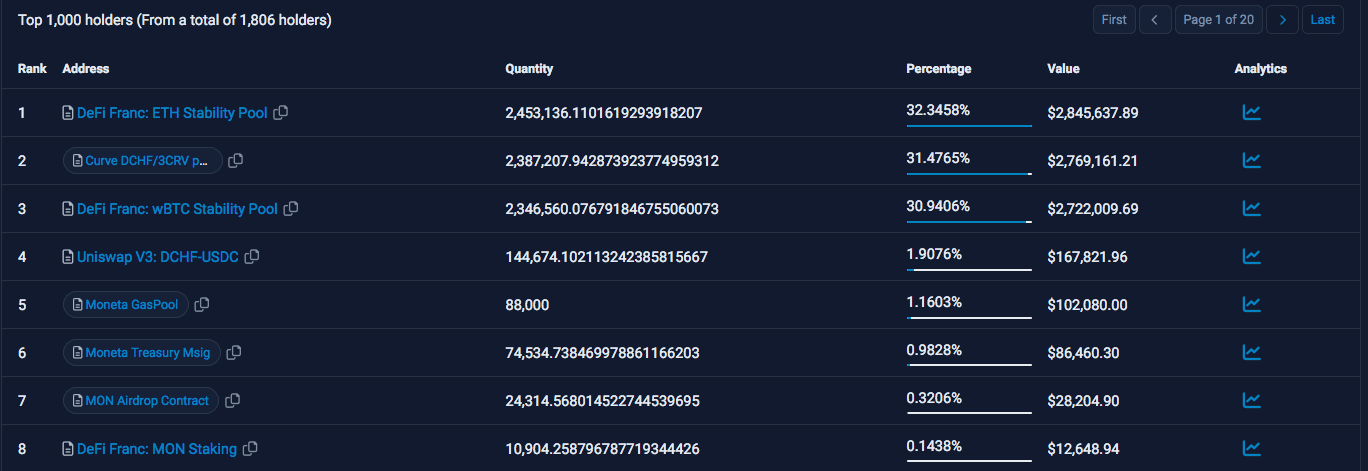Open the Moneta Treasury Msig address

click(146, 352)
